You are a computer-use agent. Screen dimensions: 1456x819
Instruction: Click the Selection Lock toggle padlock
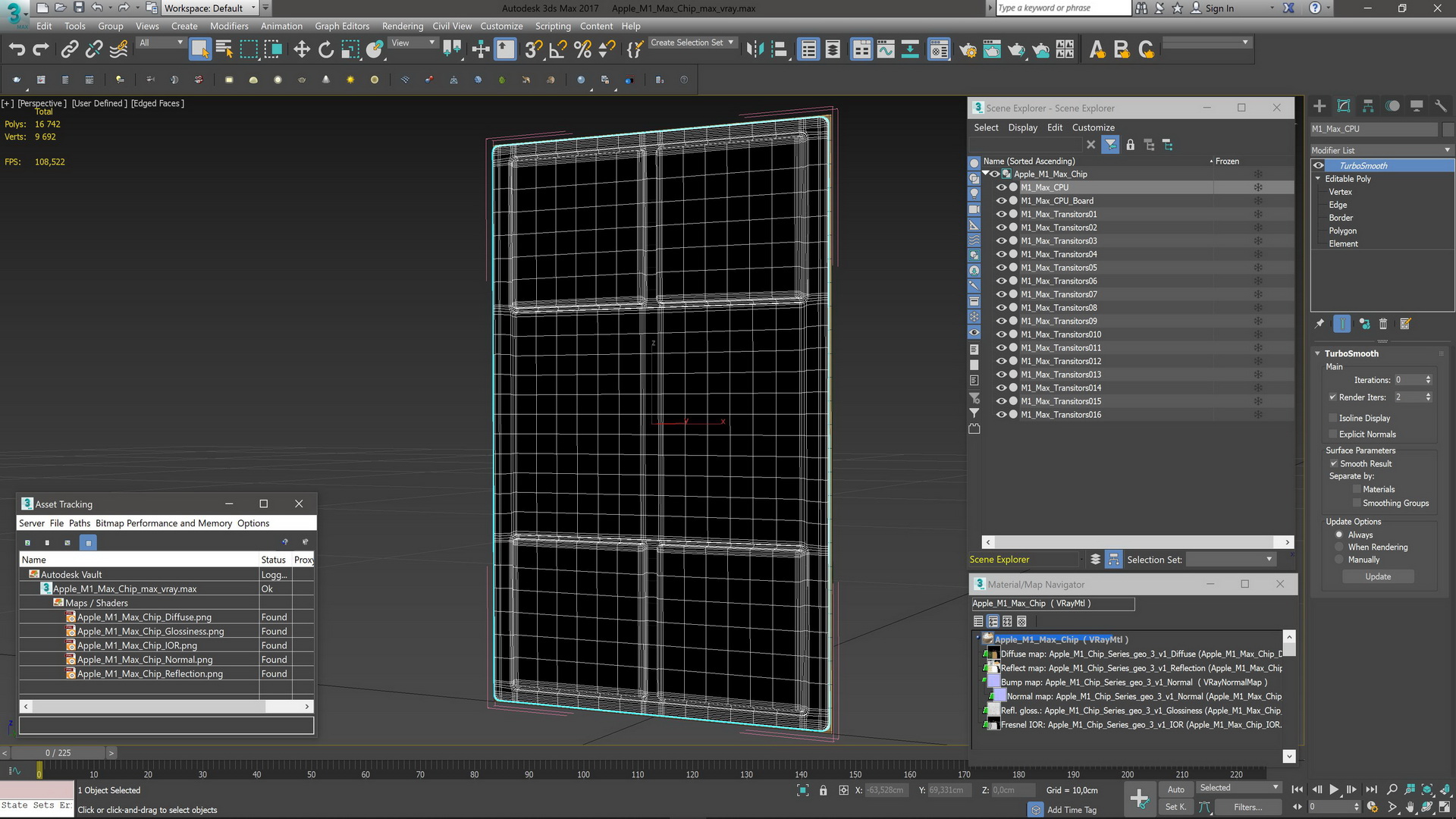823,790
